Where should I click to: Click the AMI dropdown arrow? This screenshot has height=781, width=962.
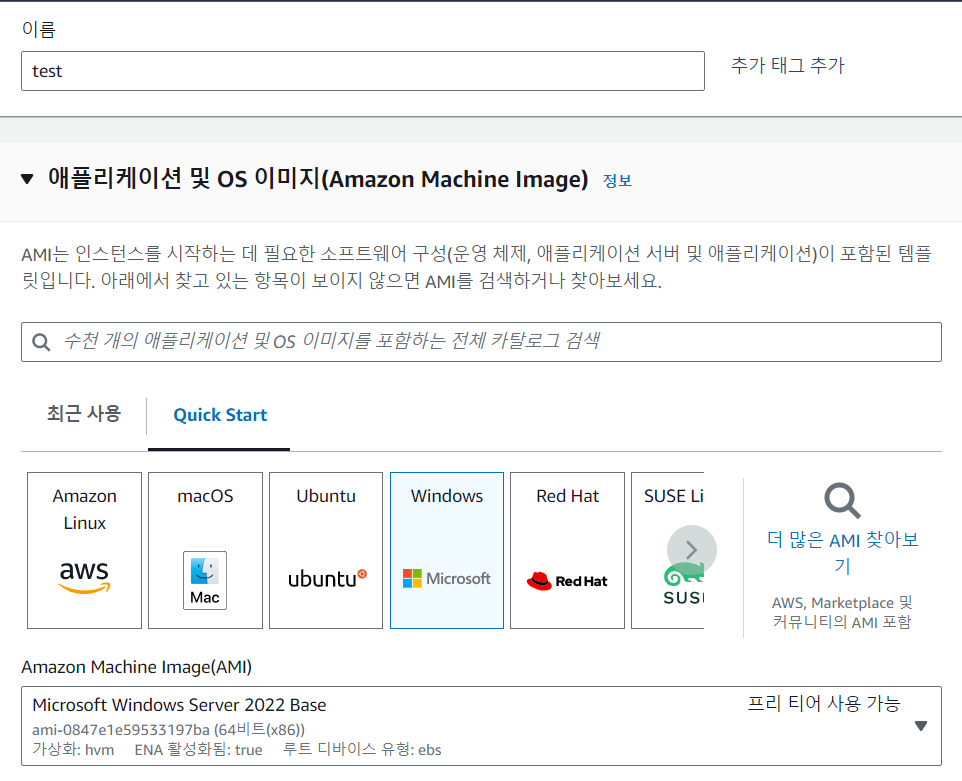[x=920, y=726]
